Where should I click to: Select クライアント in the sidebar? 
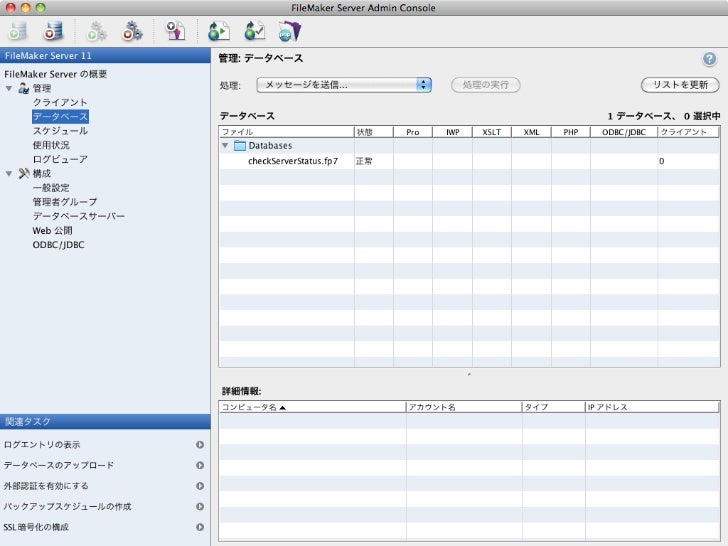pyautogui.click(x=60, y=103)
